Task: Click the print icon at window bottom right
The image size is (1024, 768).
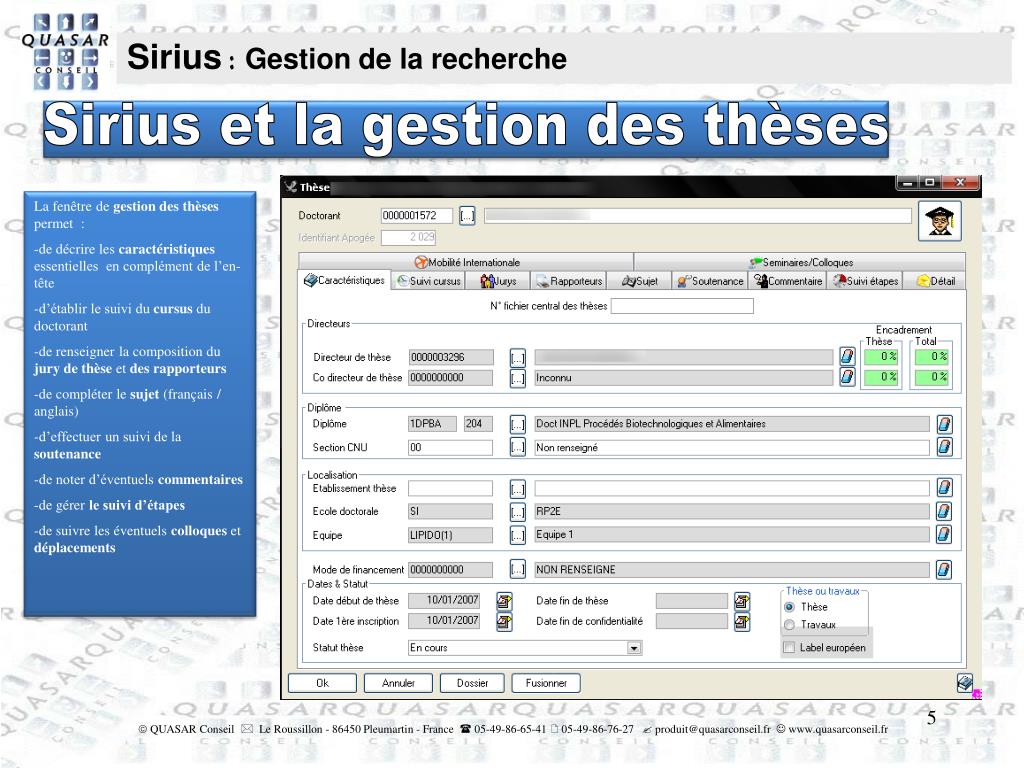Action: (965, 683)
